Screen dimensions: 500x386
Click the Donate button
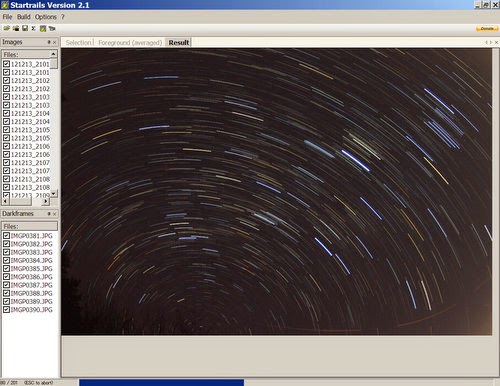[x=487, y=29]
